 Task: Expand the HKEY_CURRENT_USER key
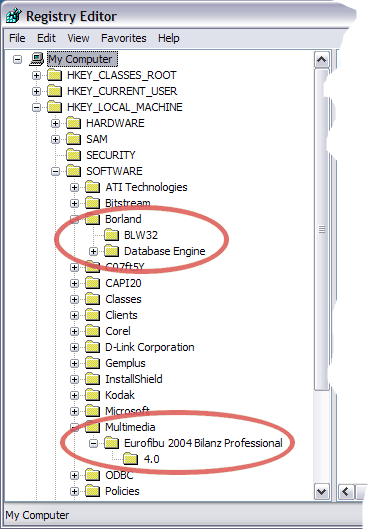(36, 91)
